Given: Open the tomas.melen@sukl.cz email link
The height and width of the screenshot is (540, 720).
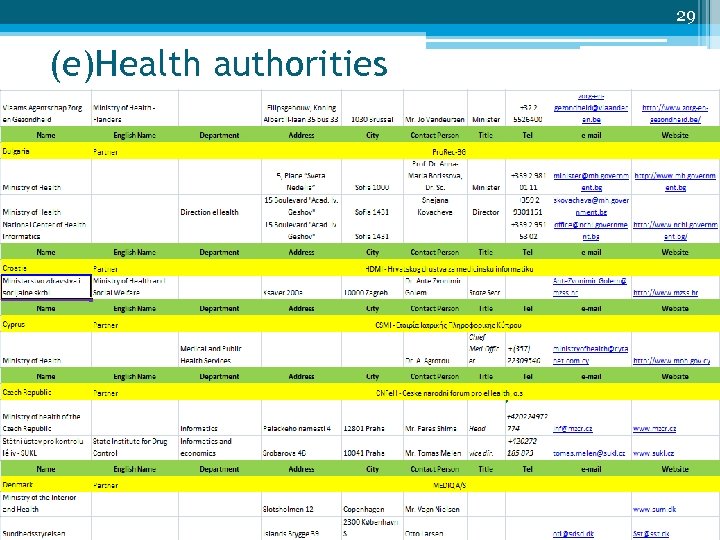Looking at the screenshot, I should pos(589,453).
